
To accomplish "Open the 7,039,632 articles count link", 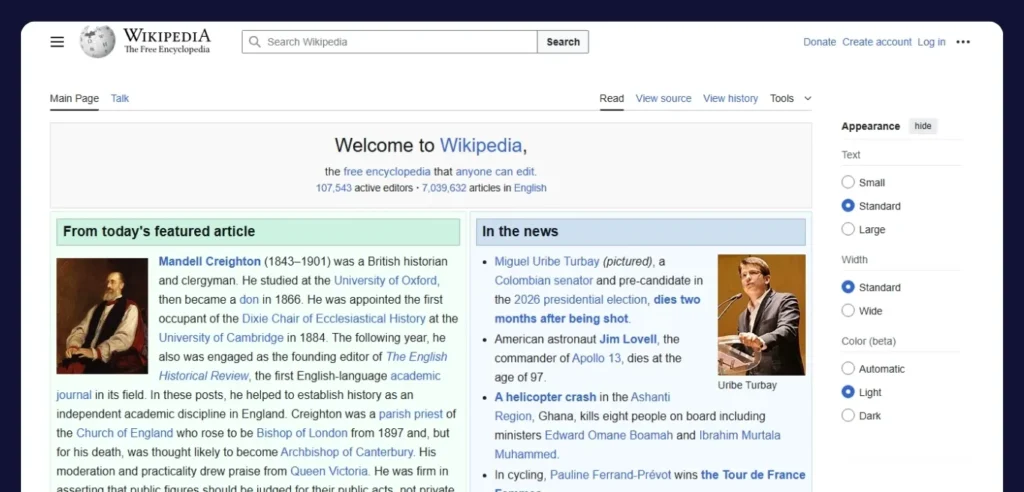I will [x=444, y=188].
